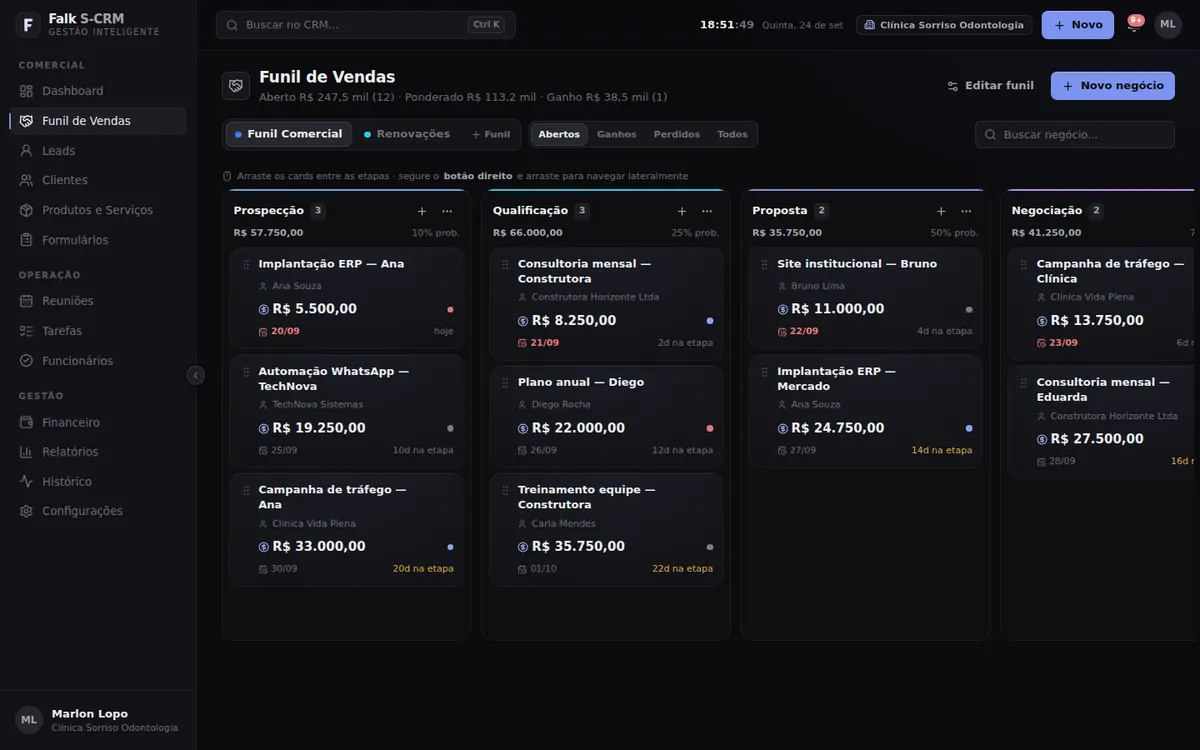Image resolution: width=1200 pixels, height=750 pixels.
Task: Open the Clínica Sorriso Odontologia company selector
Action: (944, 25)
